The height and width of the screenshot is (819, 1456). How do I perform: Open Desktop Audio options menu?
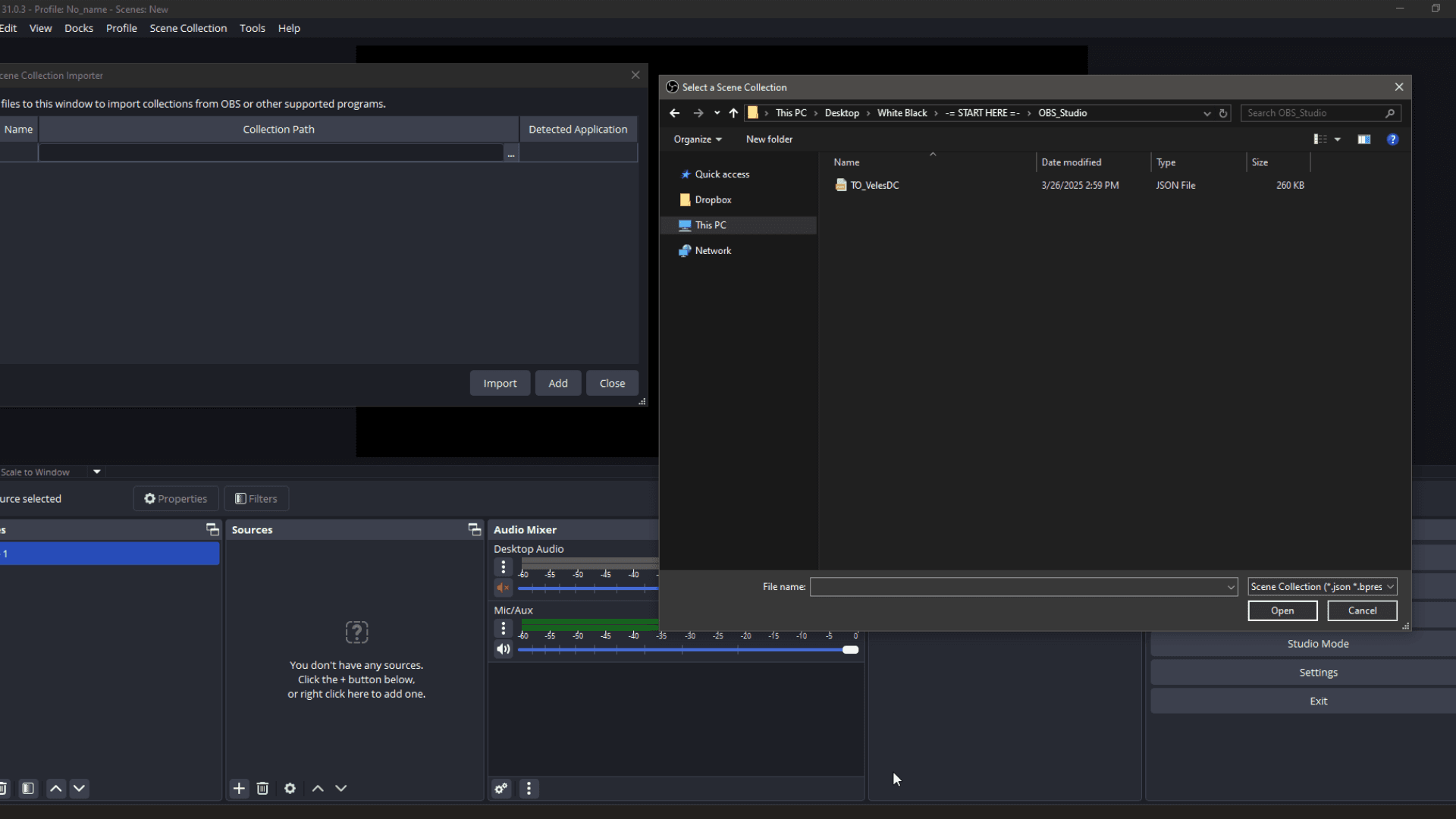pos(504,567)
